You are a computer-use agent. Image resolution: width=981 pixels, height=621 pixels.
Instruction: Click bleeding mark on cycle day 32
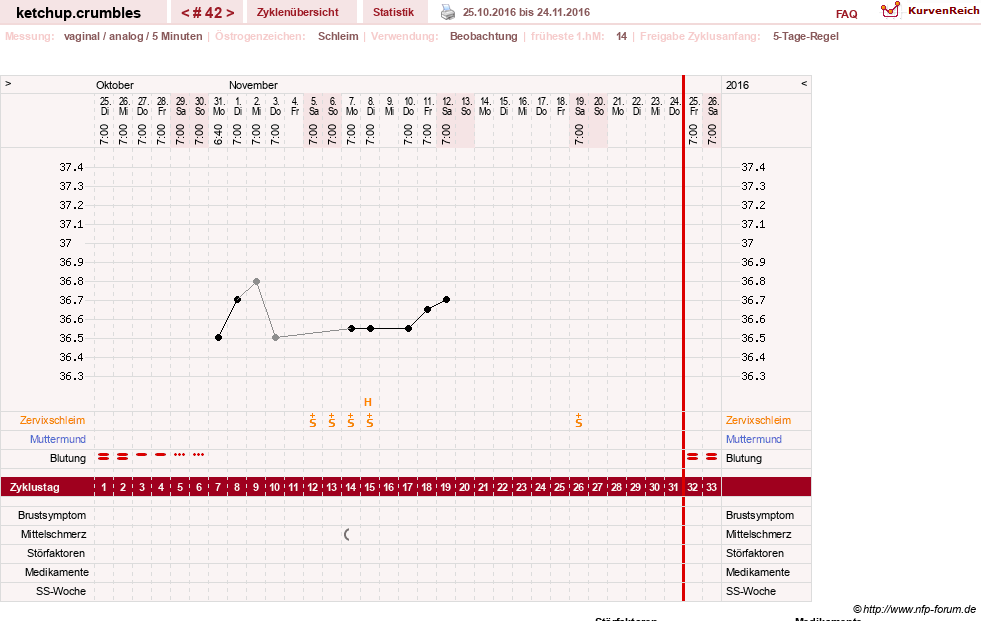pos(693,457)
